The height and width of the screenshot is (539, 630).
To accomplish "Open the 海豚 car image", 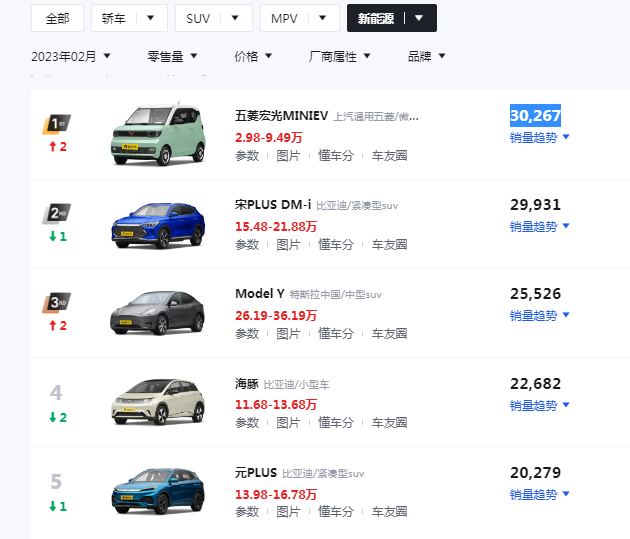I will tap(158, 402).
